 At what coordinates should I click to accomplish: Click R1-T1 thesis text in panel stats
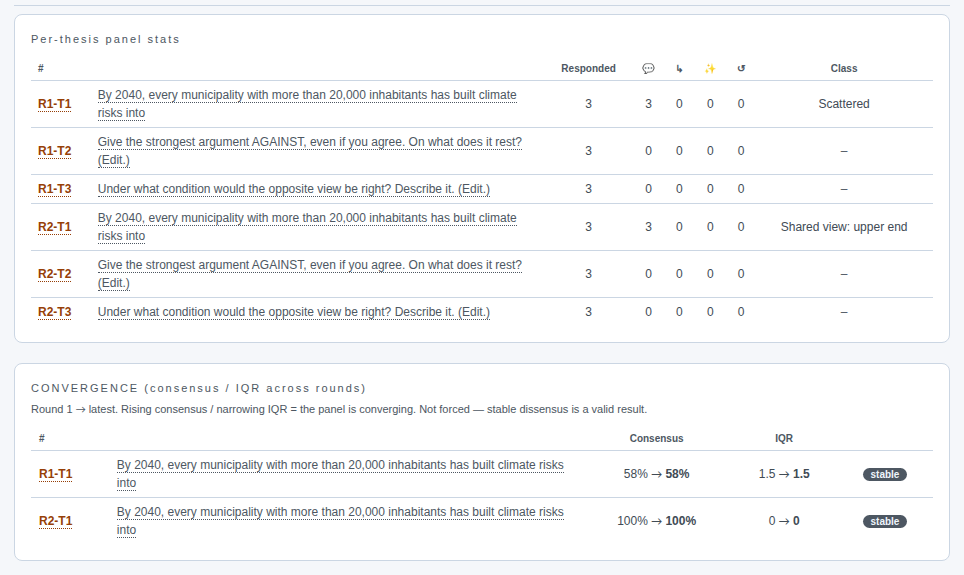(x=307, y=104)
